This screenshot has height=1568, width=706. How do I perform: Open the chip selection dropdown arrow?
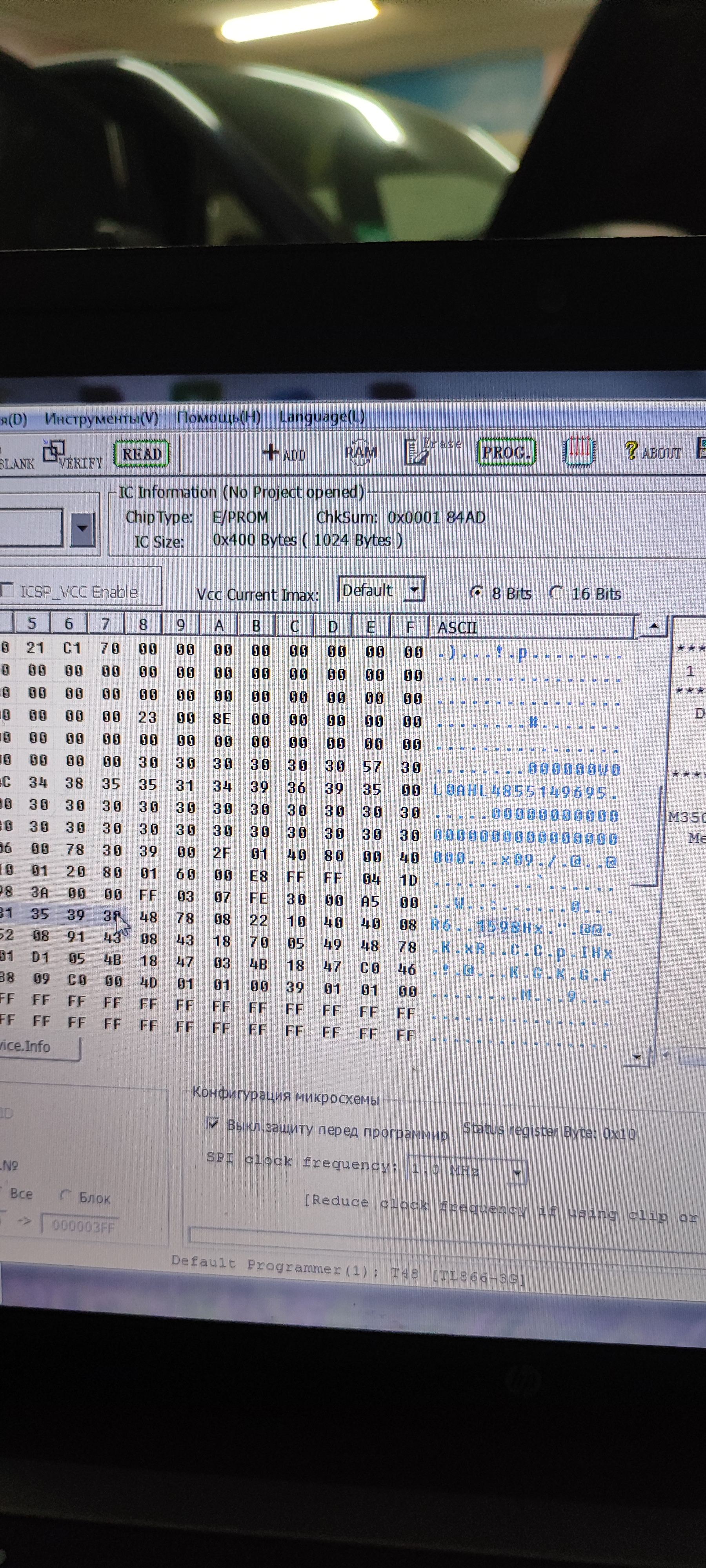point(82,528)
